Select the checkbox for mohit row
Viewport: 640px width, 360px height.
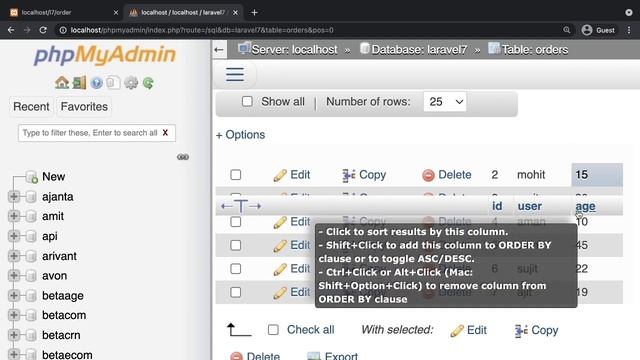pyautogui.click(x=236, y=175)
